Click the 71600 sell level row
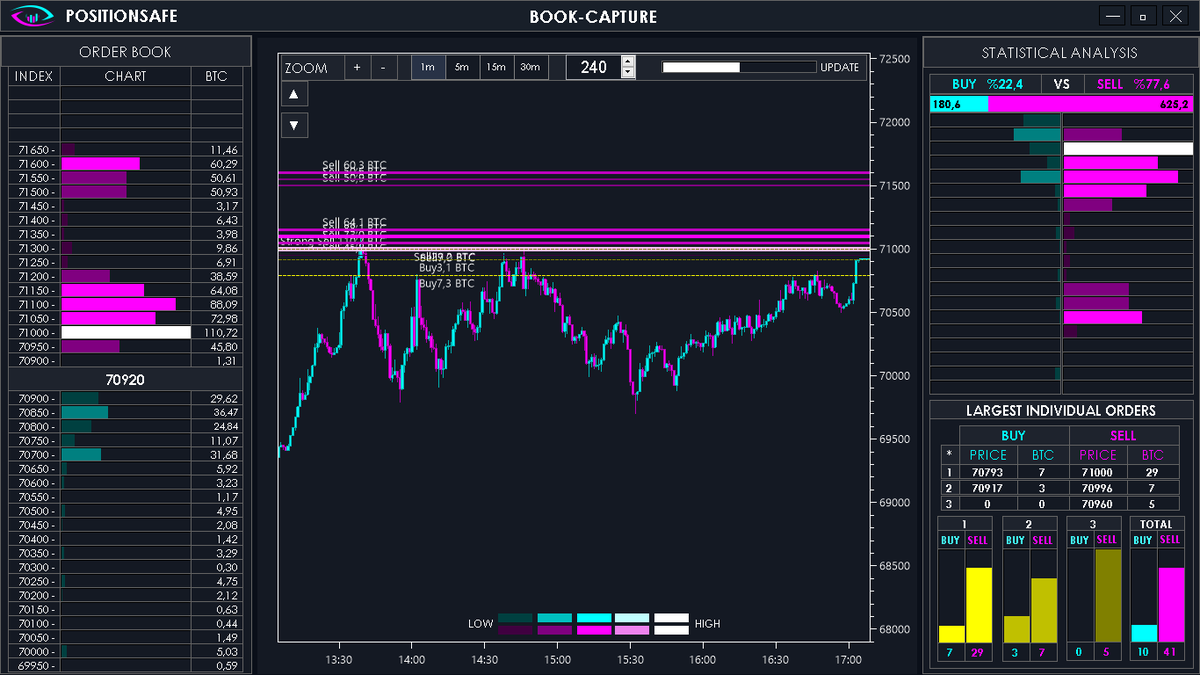 125,164
